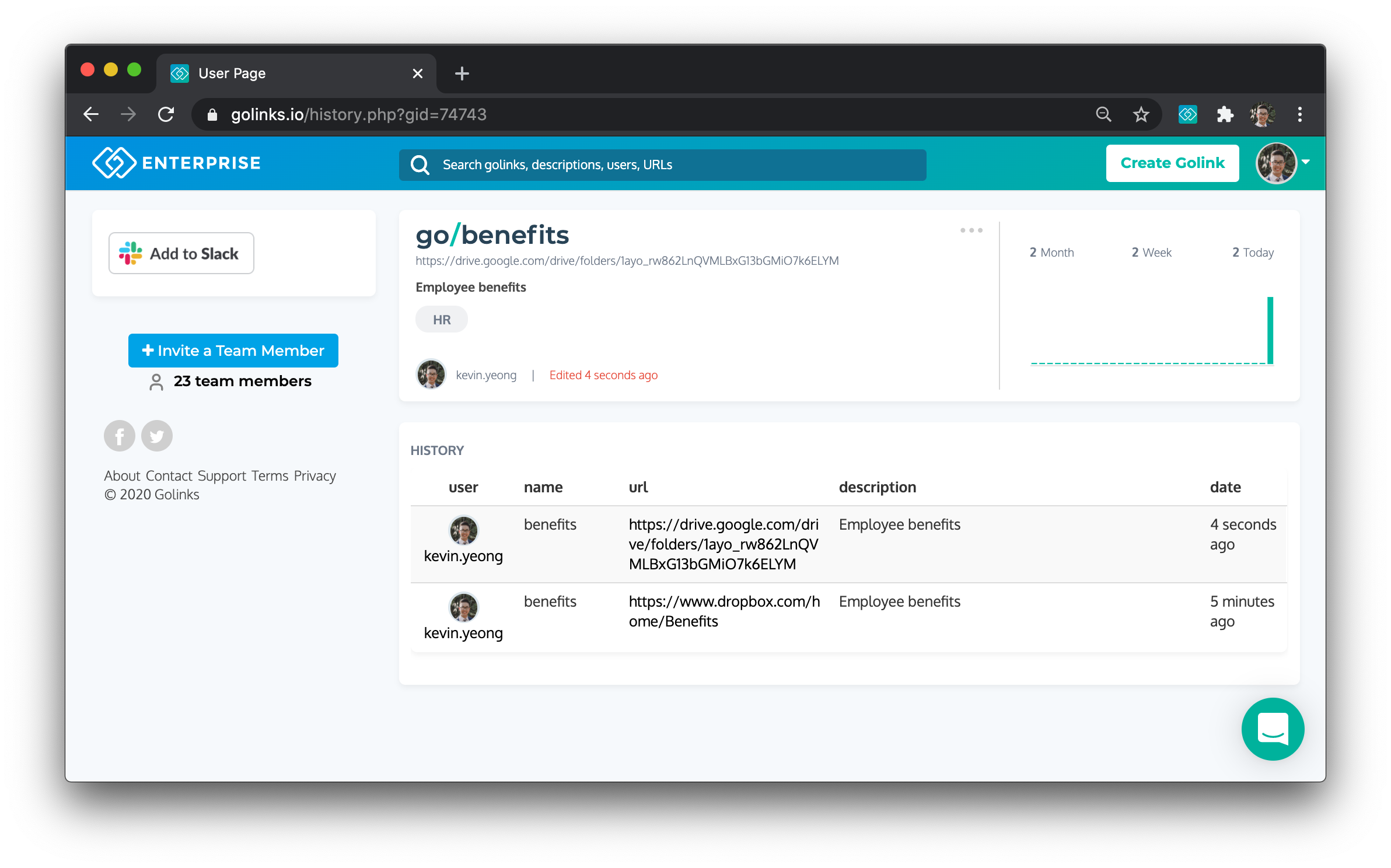Click the Twitter social icon
The width and height of the screenshot is (1391, 868).
[x=156, y=436]
